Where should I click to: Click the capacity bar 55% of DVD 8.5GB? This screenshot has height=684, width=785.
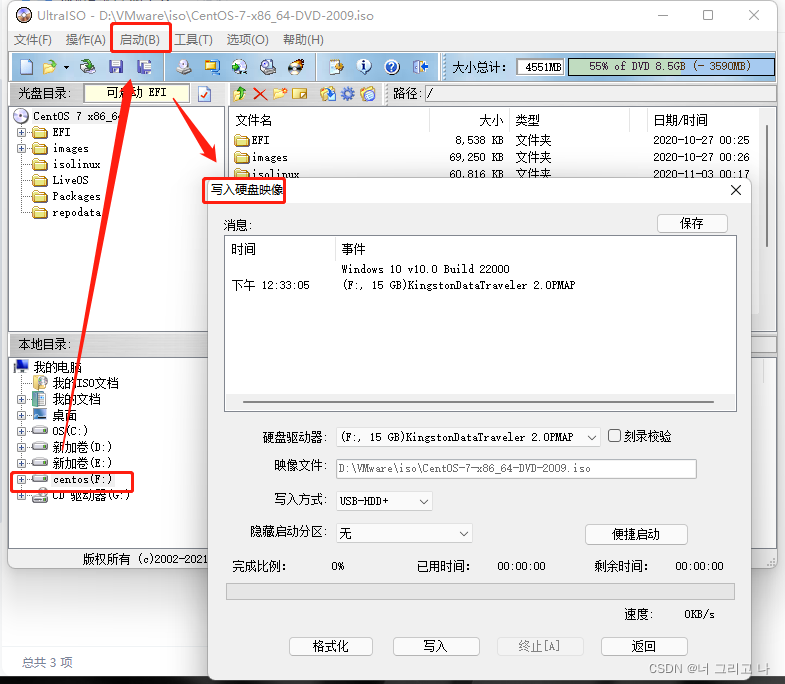(671, 67)
